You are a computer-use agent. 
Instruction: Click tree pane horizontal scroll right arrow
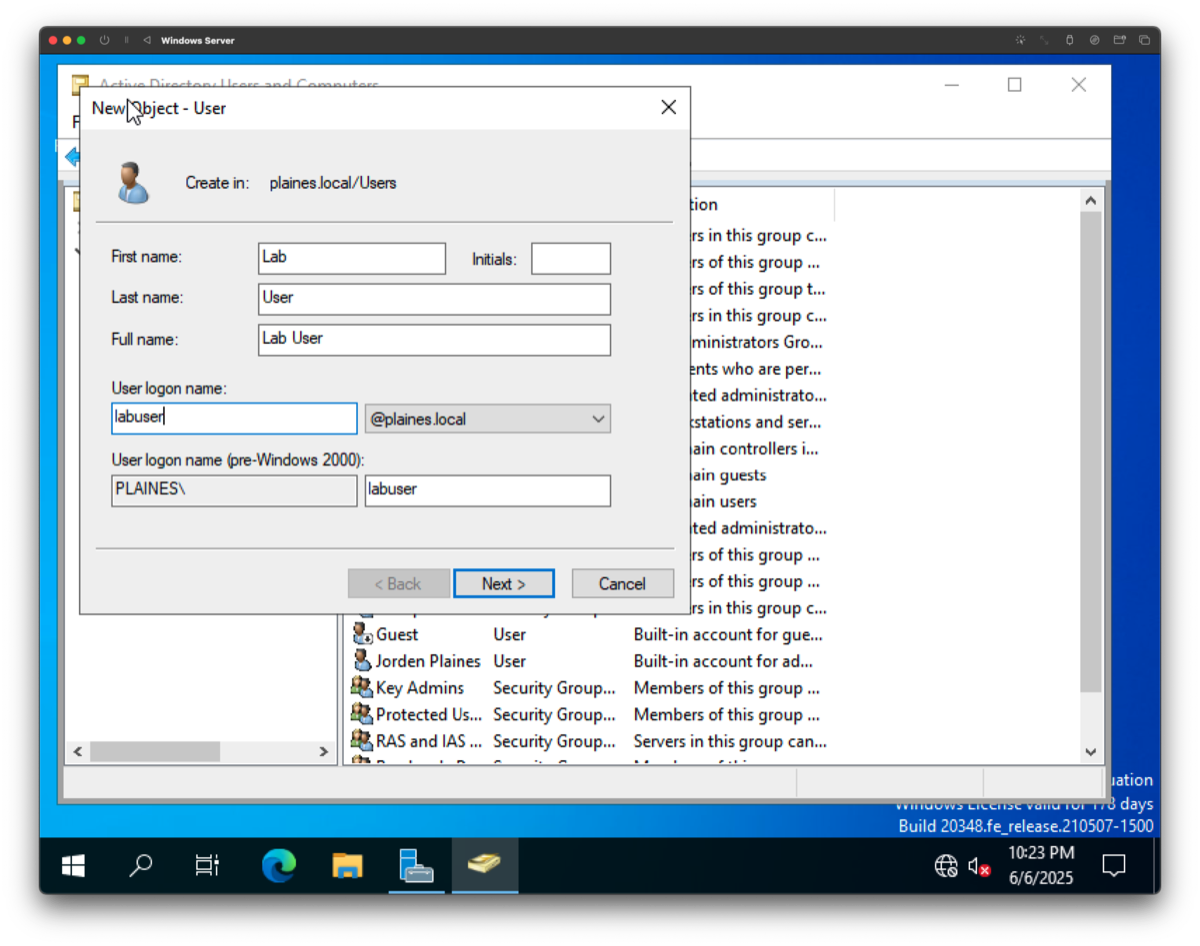tap(324, 751)
